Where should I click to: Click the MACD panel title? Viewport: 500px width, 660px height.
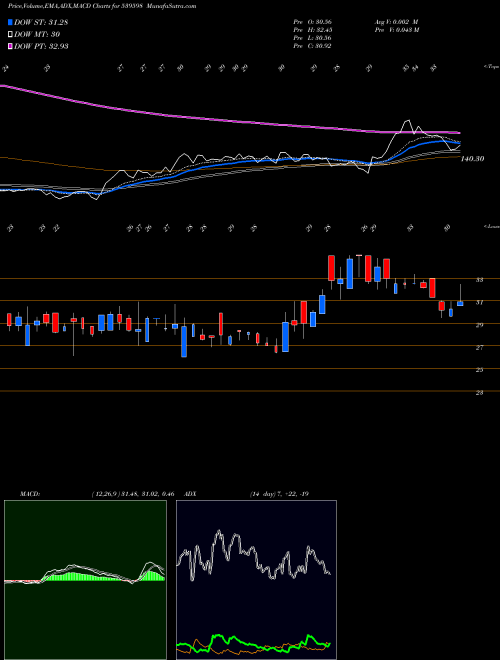tap(29, 494)
